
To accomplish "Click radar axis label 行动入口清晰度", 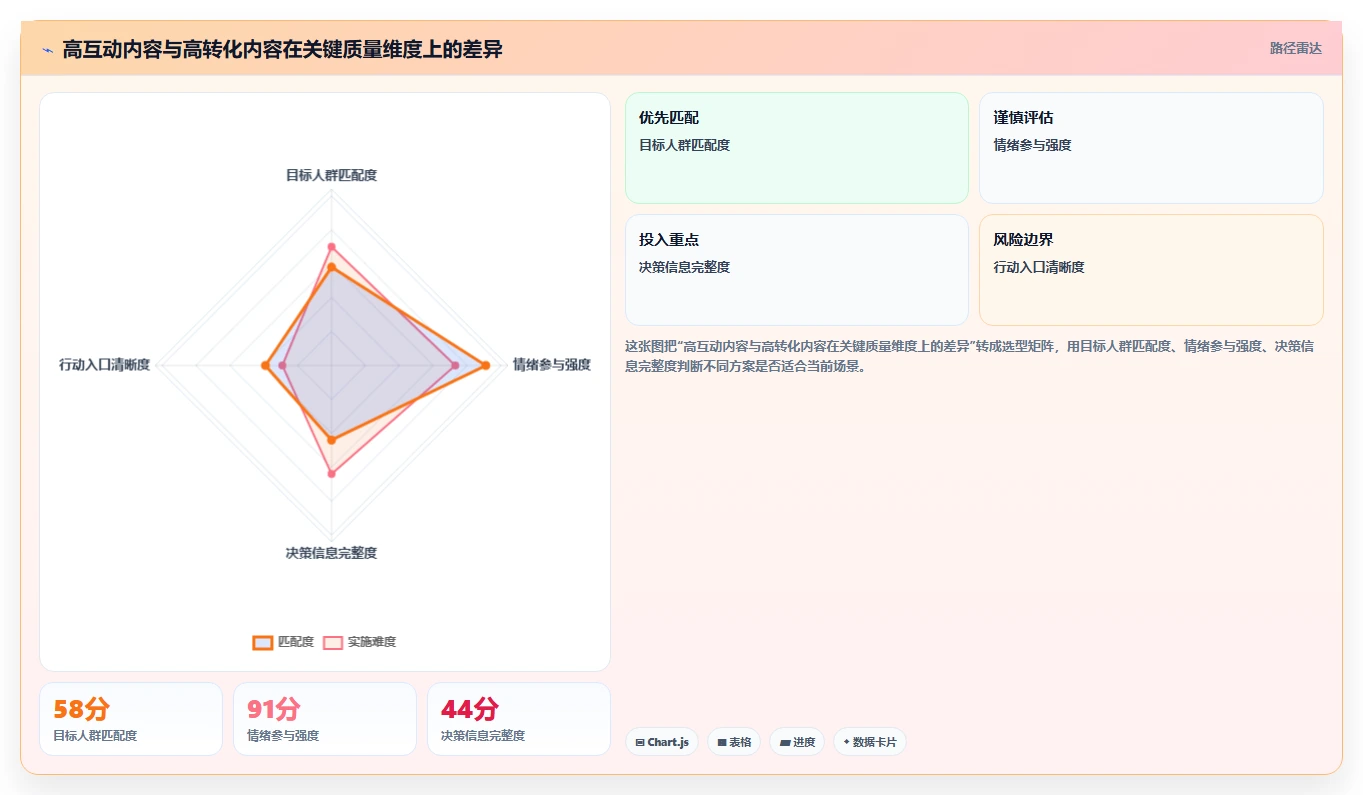I will pyautogui.click(x=104, y=365).
